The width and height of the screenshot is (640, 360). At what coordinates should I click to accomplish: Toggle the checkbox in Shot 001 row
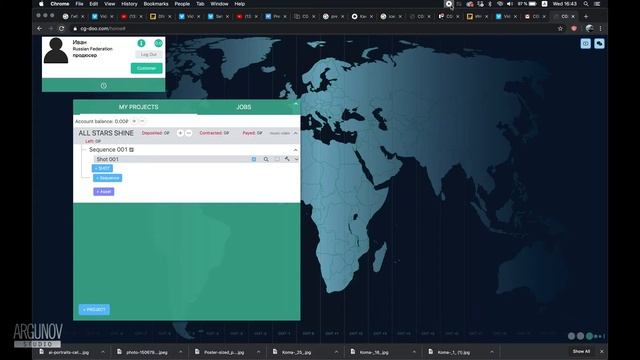pos(277,159)
